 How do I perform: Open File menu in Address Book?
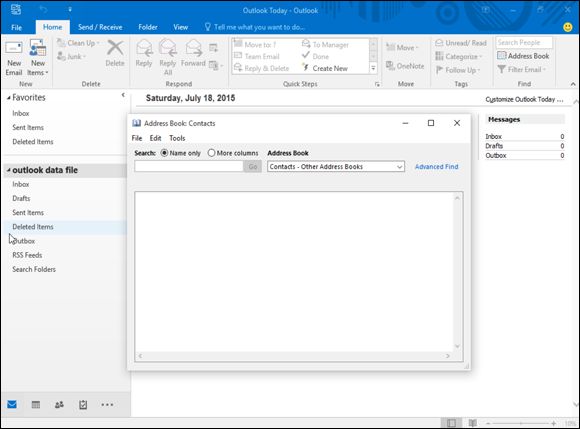point(137,138)
